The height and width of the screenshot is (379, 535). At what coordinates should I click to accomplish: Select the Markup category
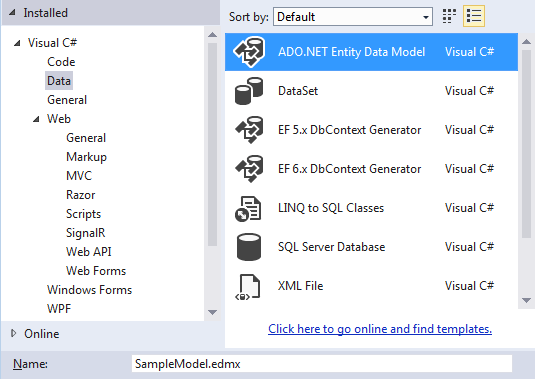(x=86, y=157)
